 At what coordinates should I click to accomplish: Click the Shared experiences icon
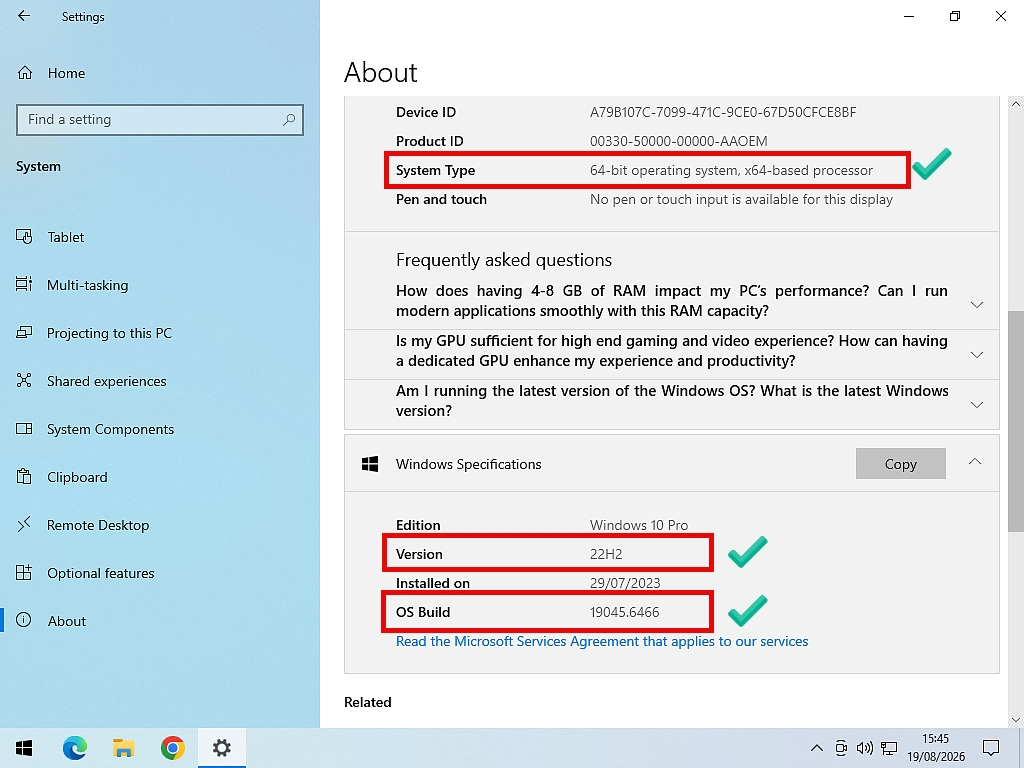pyautogui.click(x=24, y=380)
